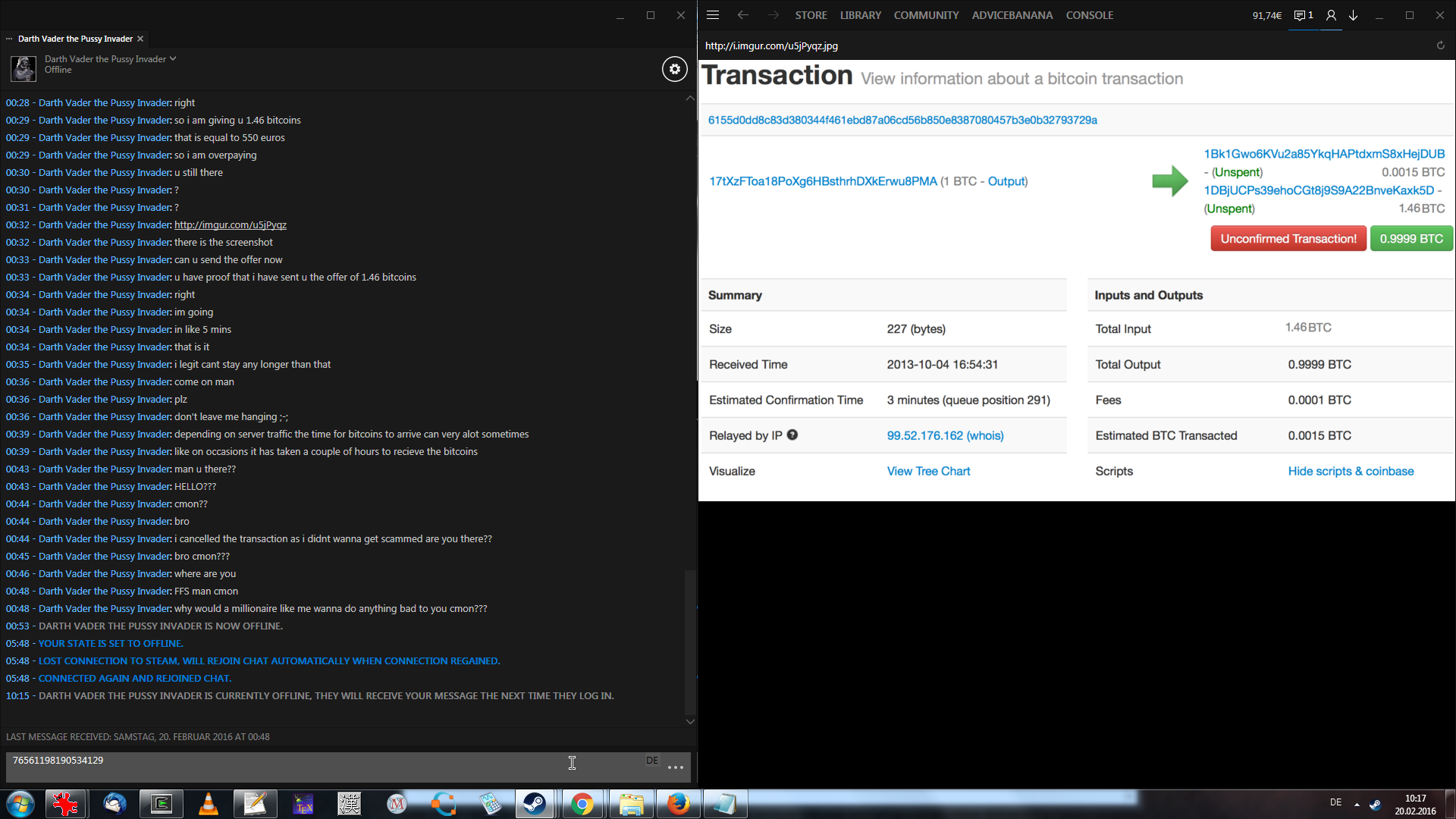Reload the imgur page
The height and width of the screenshot is (819, 1456).
(1440, 45)
